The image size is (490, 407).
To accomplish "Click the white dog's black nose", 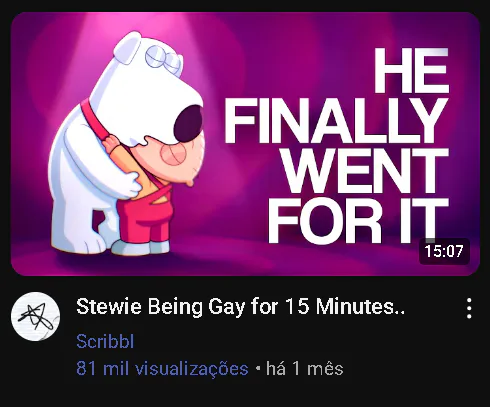I will pos(189,124).
